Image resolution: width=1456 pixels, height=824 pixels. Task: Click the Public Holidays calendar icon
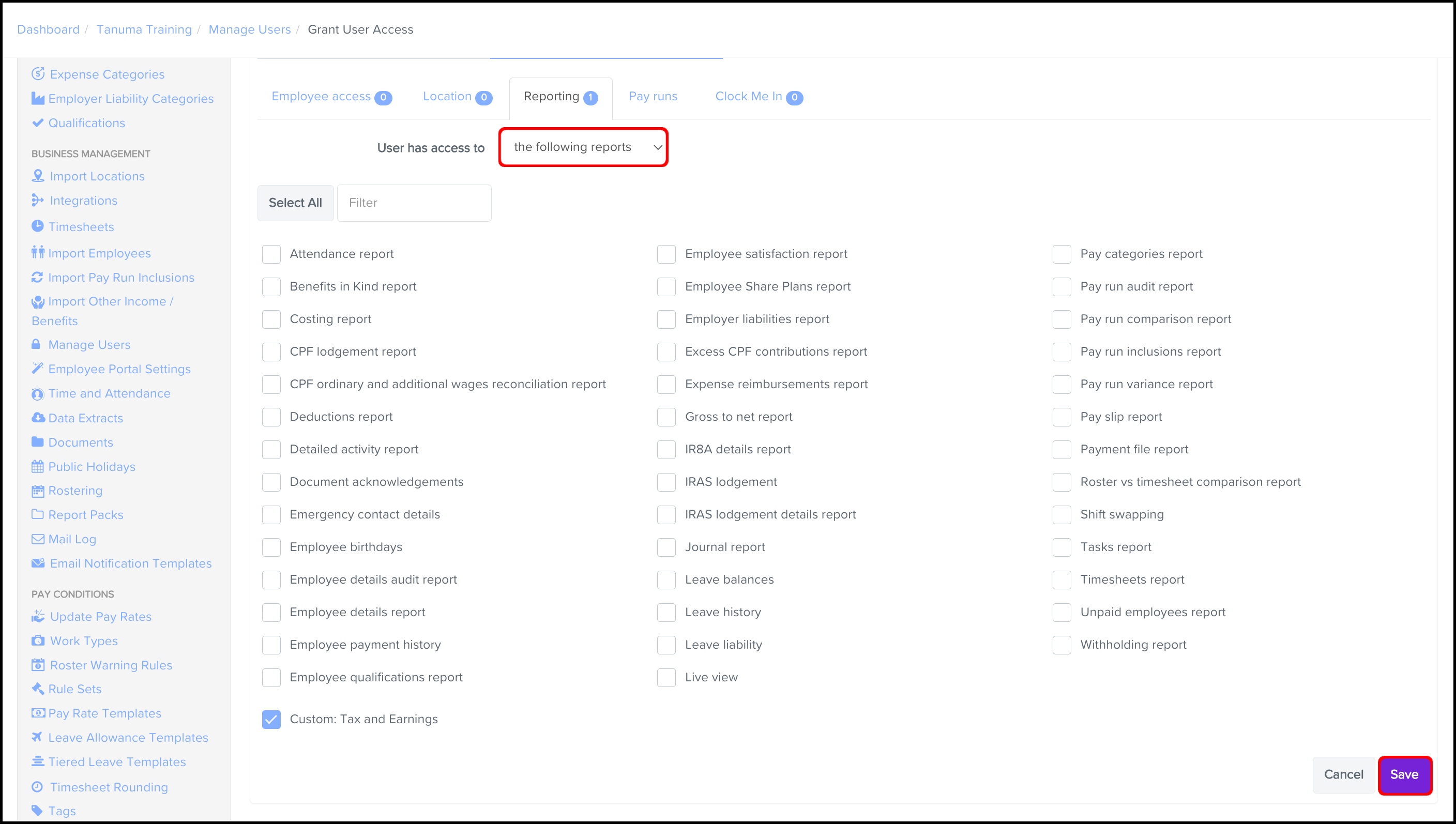point(37,467)
